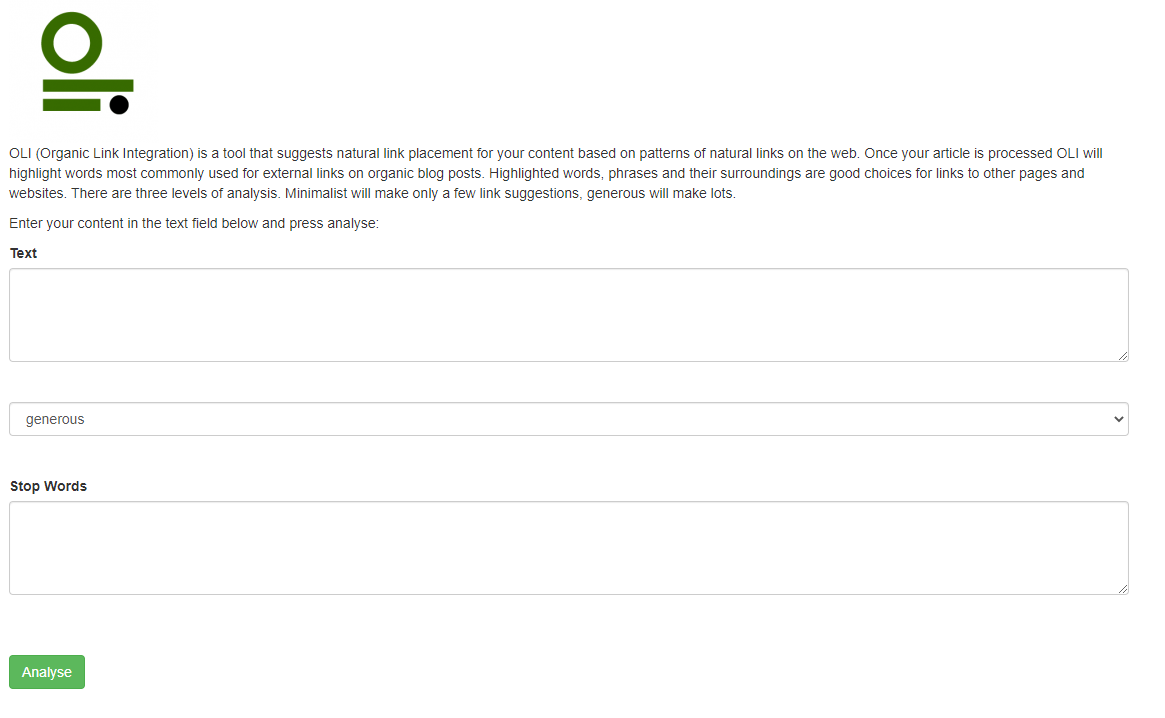Click the dropdown chevron arrow
The image size is (1165, 718).
click(1118, 419)
